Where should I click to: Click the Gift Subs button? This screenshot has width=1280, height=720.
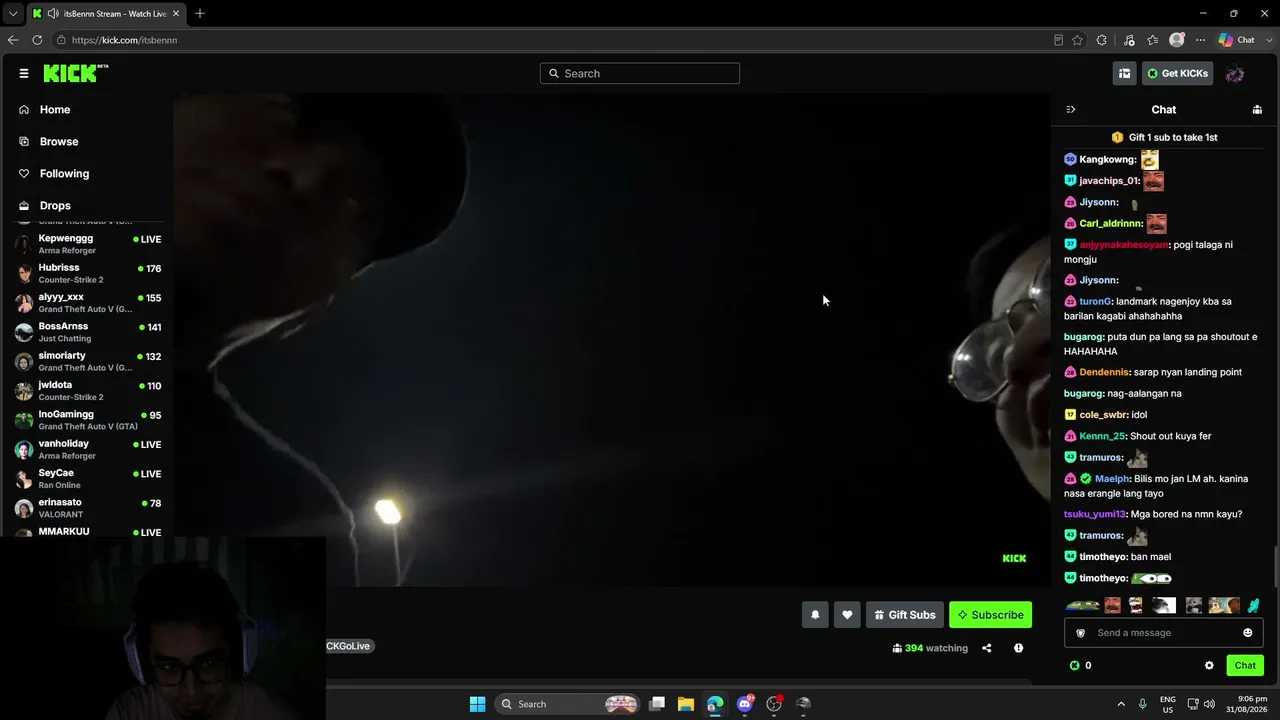[905, 615]
